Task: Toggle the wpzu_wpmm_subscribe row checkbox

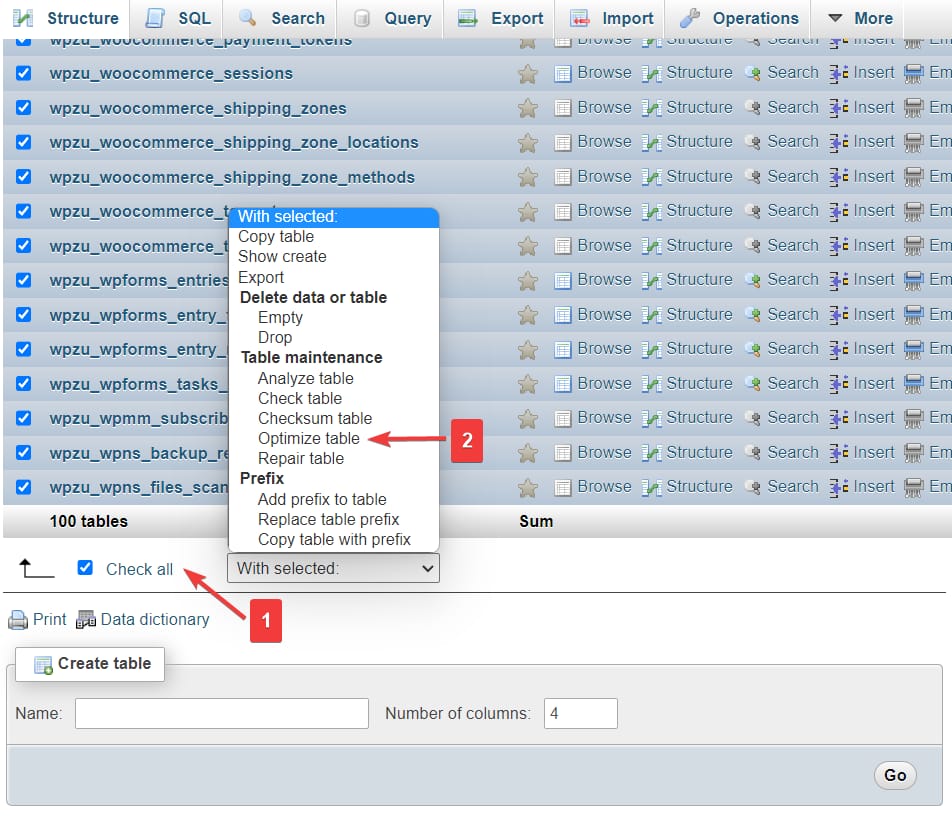Action: coord(23,418)
